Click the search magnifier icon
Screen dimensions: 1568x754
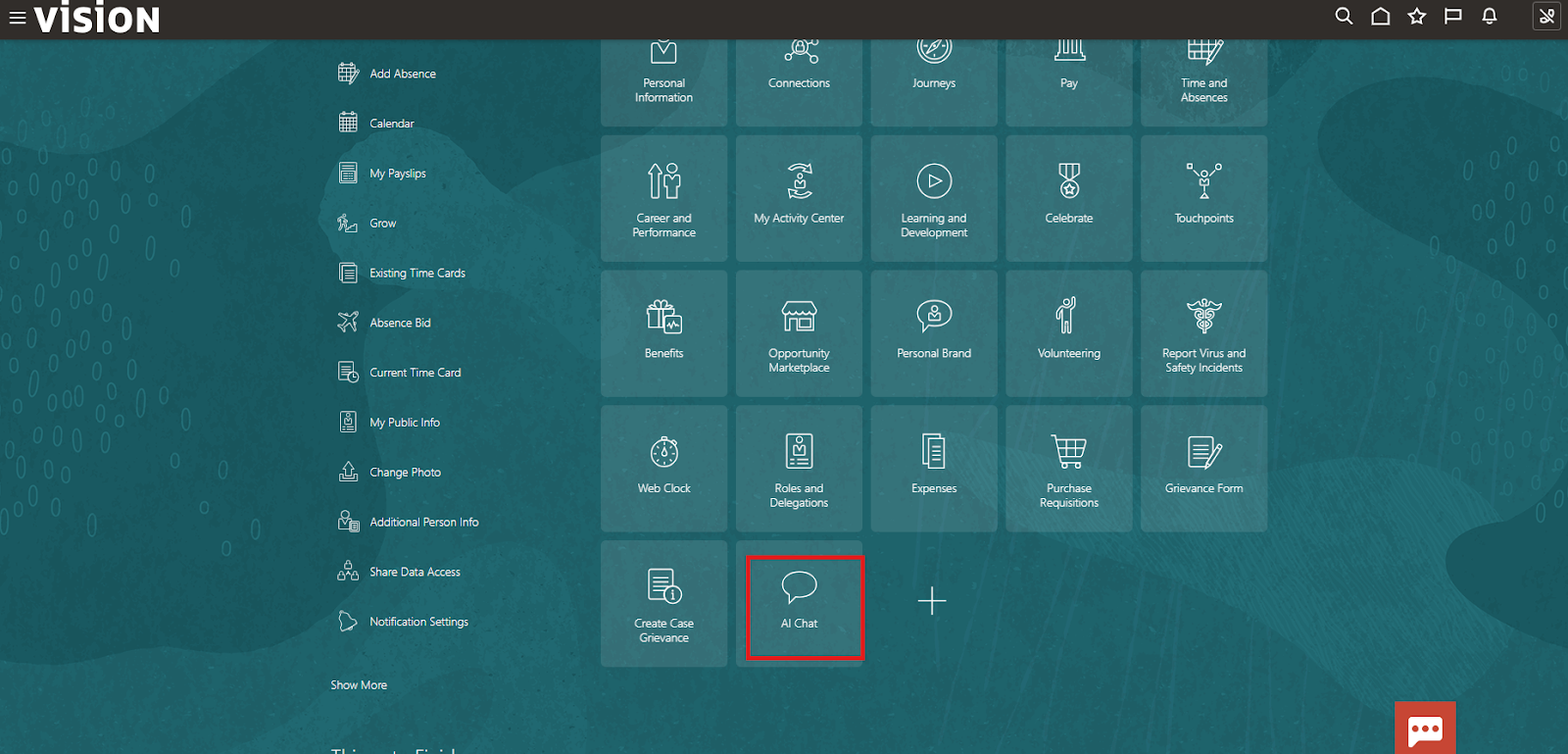click(1344, 17)
